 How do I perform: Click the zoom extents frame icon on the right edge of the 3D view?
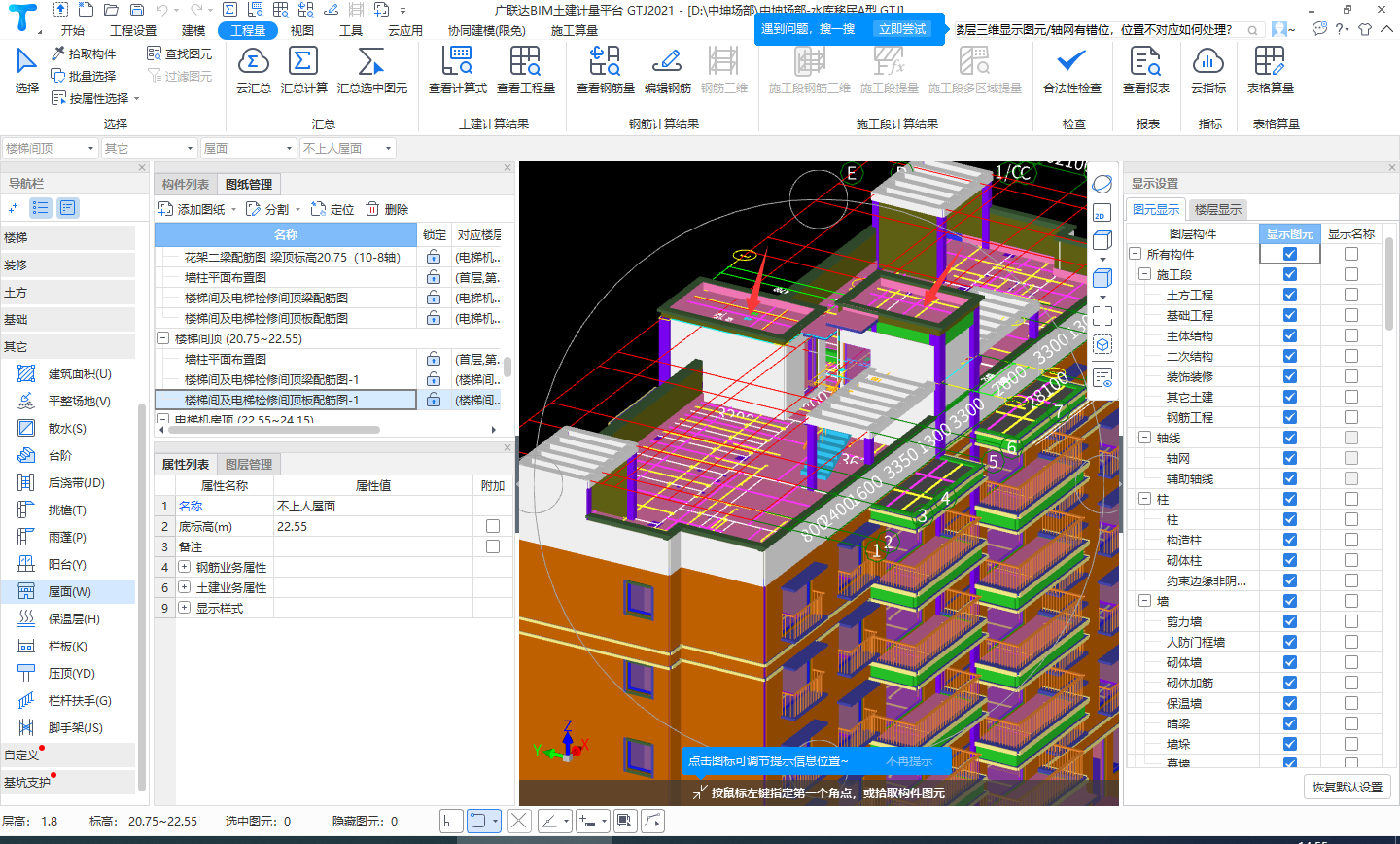tap(1102, 315)
